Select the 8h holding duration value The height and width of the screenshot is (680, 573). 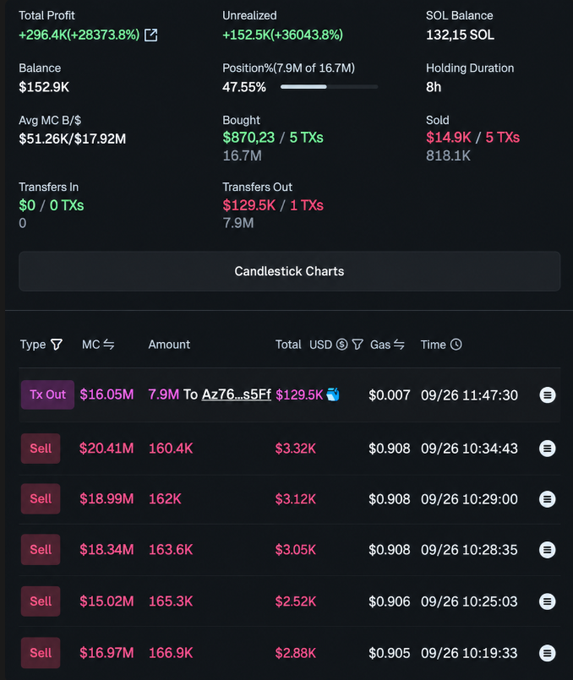[x=434, y=87]
